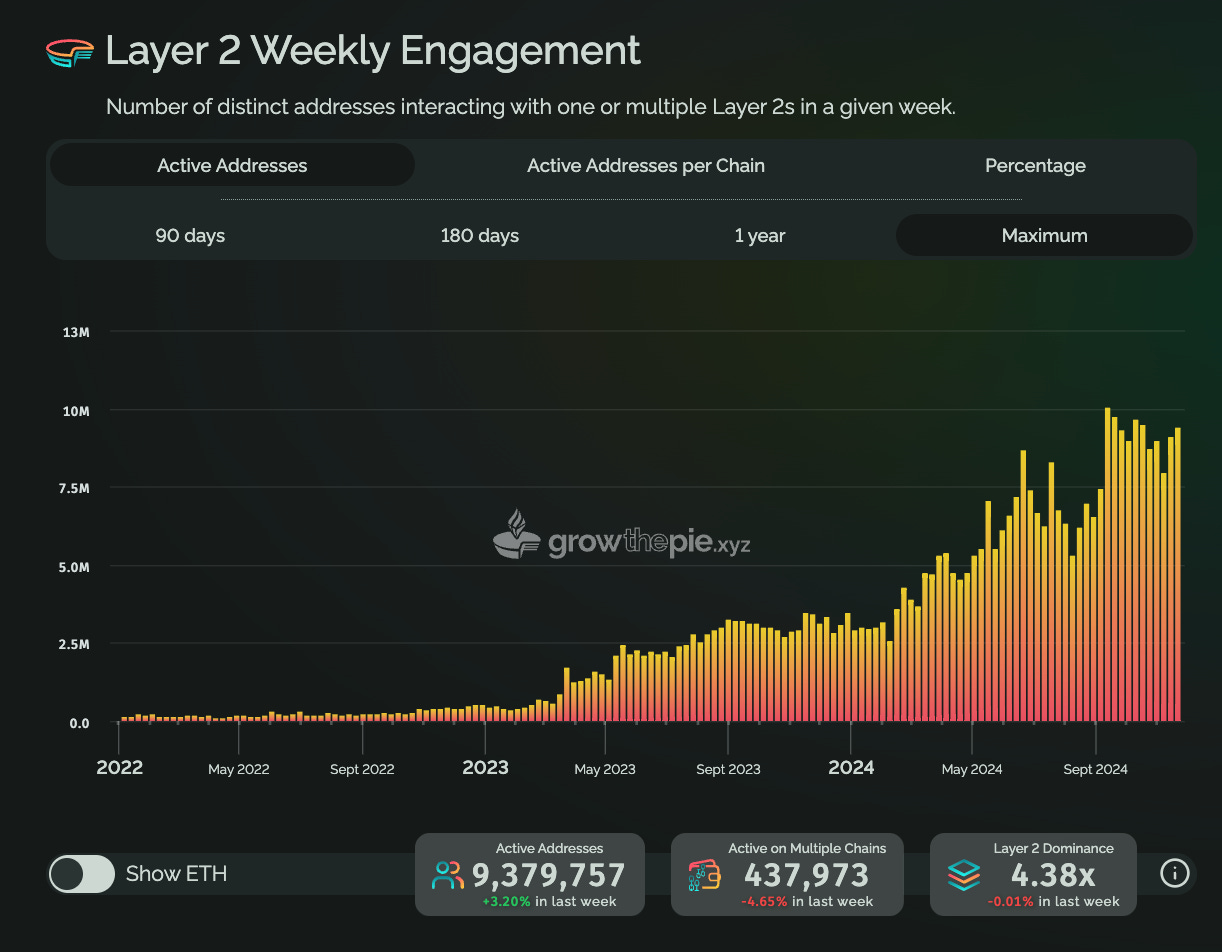Choose the 90 days time range

(x=190, y=235)
